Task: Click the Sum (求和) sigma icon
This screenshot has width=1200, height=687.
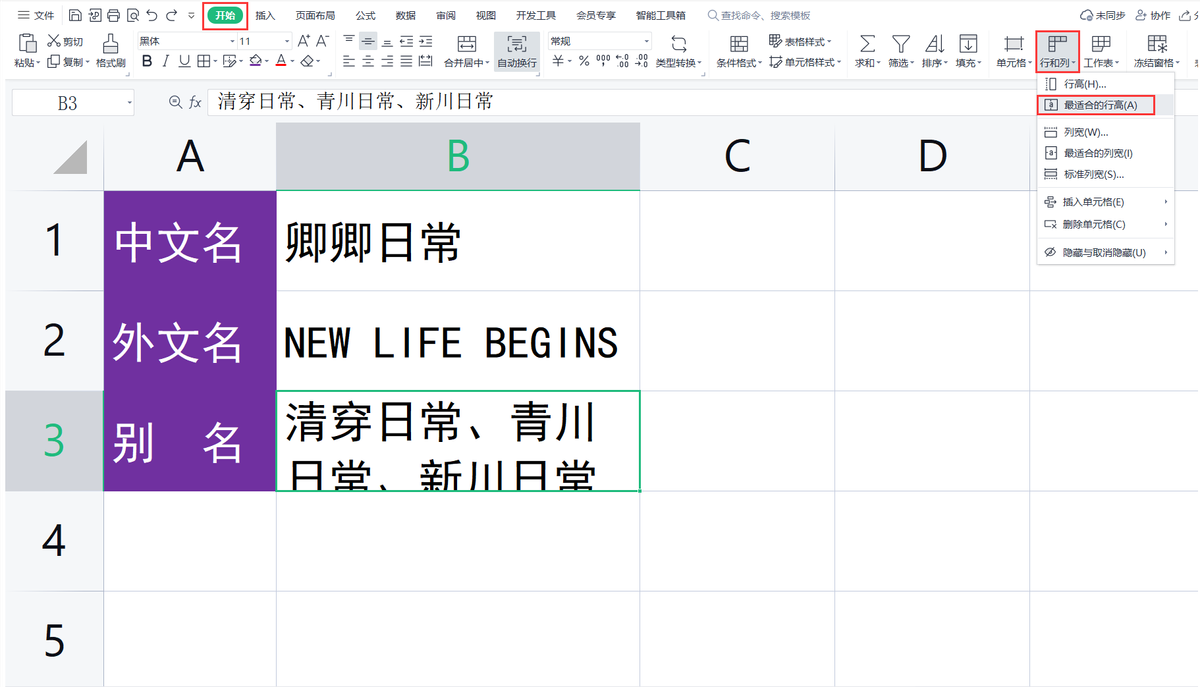Action: click(867, 43)
